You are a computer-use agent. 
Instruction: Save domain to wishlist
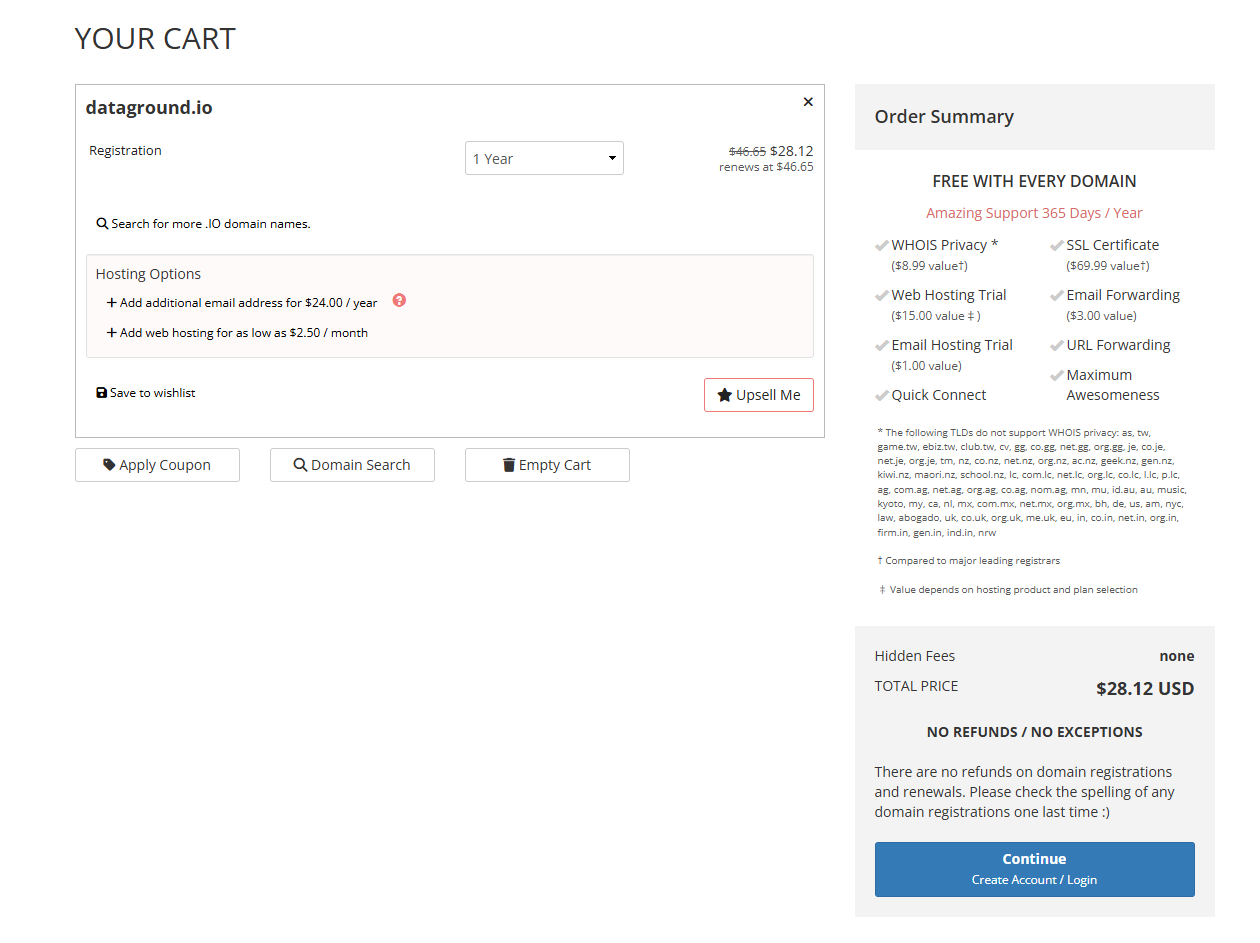pyautogui.click(x=152, y=393)
